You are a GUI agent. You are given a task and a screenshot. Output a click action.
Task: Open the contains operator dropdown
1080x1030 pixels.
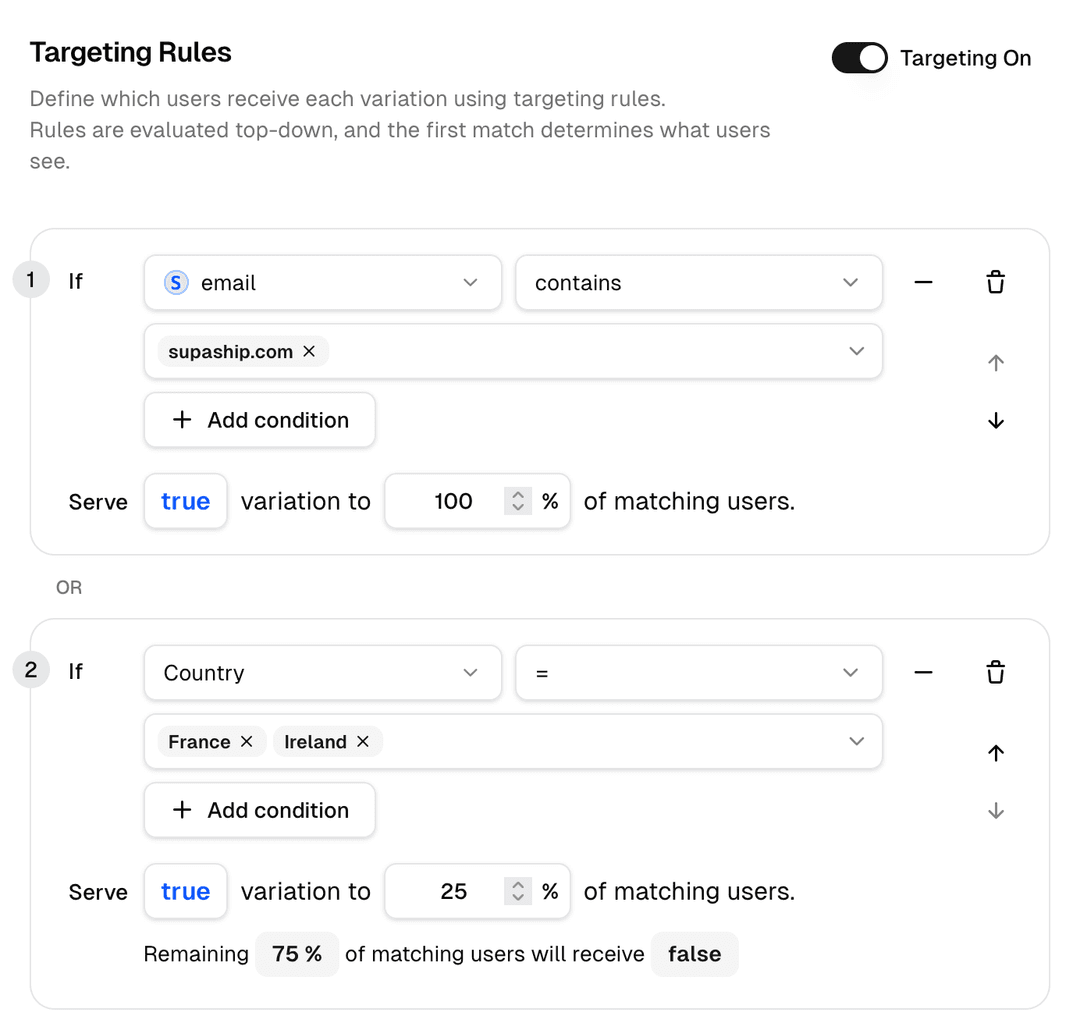[x=698, y=282]
